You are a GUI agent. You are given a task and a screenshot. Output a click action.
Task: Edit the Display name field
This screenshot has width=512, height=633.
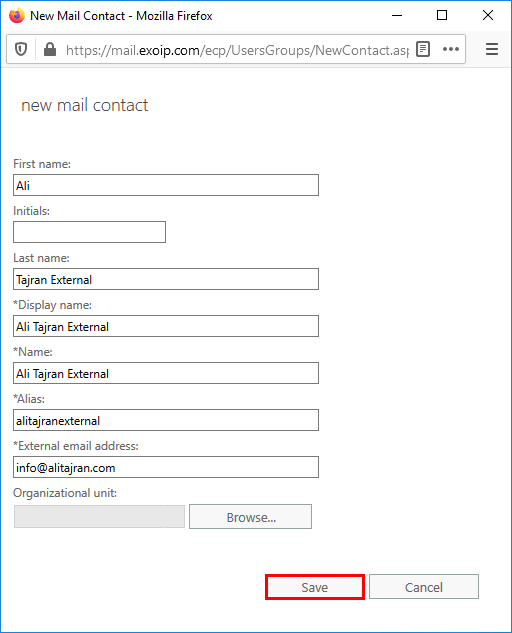click(166, 326)
